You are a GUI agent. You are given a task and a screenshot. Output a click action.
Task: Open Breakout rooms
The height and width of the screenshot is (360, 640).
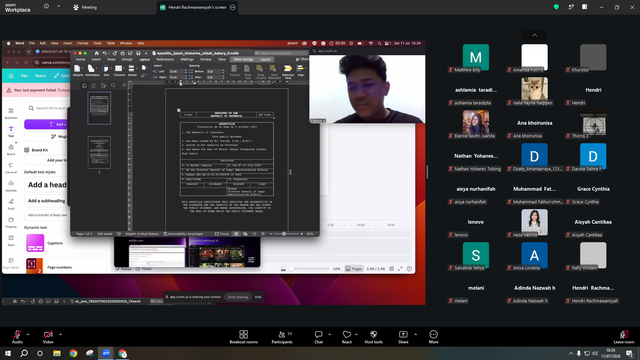pyautogui.click(x=244, y=337)
